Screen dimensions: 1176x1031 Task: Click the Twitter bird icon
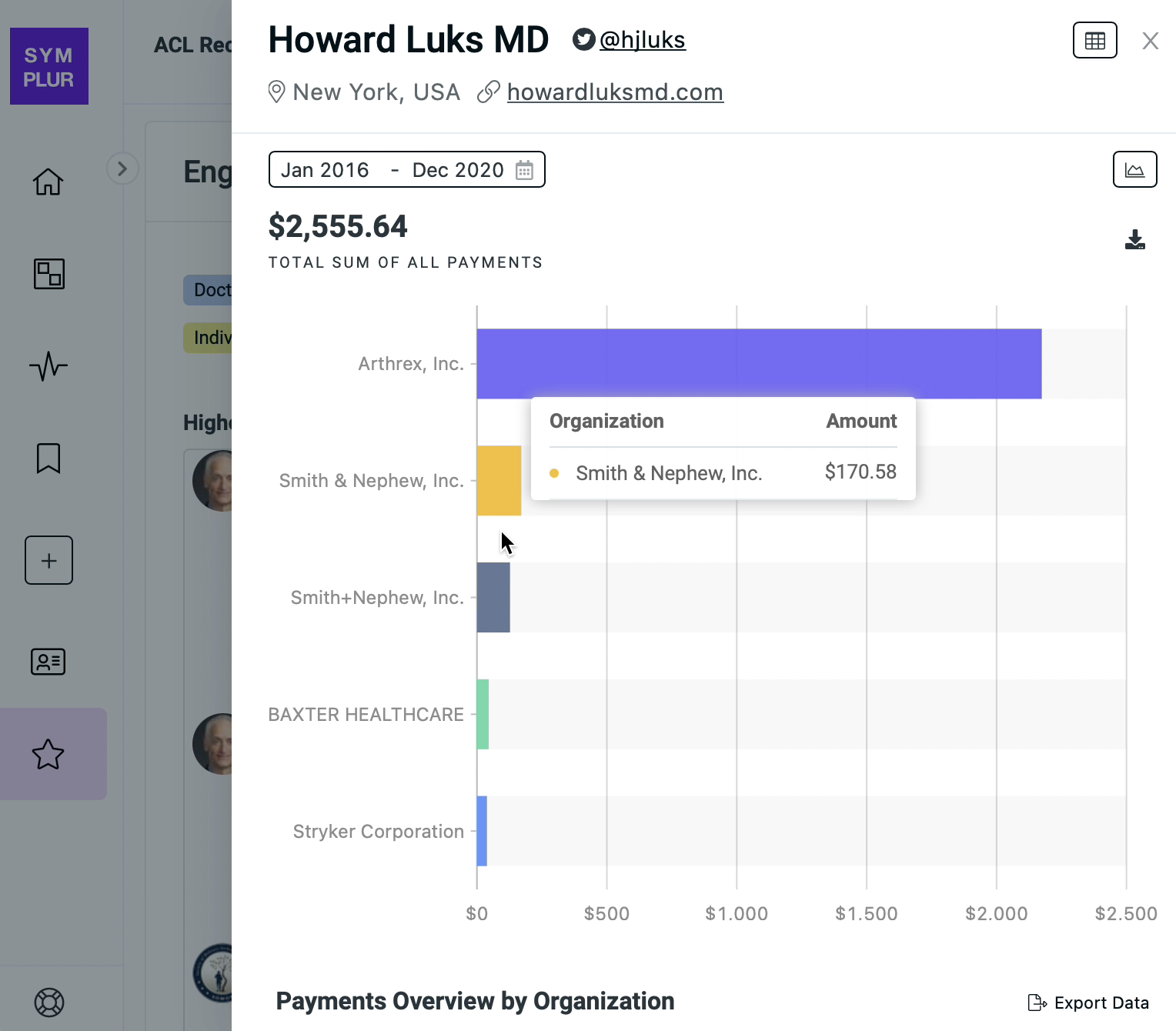(584, 39)
